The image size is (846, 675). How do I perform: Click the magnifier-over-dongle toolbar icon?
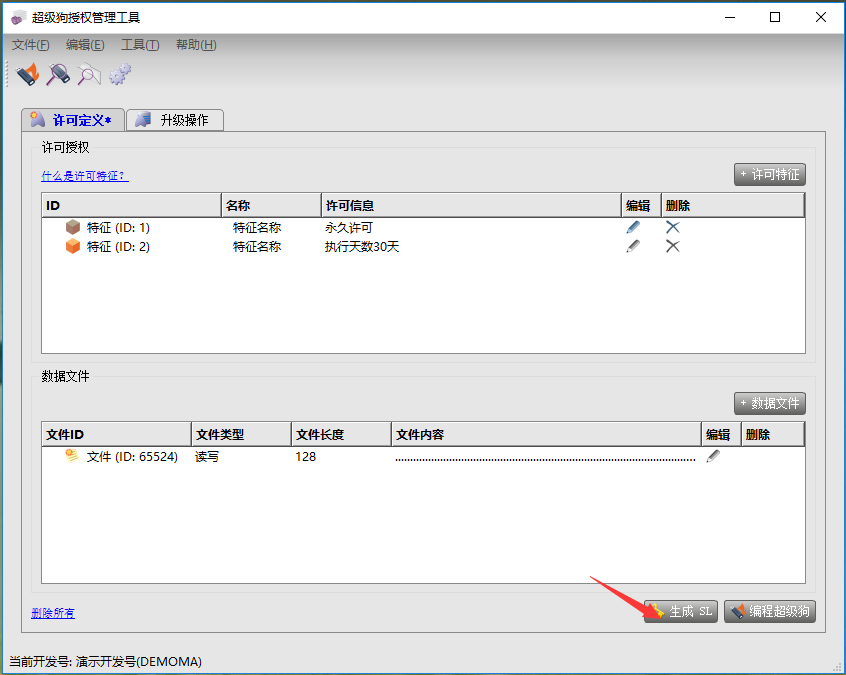tap(59, 74)
